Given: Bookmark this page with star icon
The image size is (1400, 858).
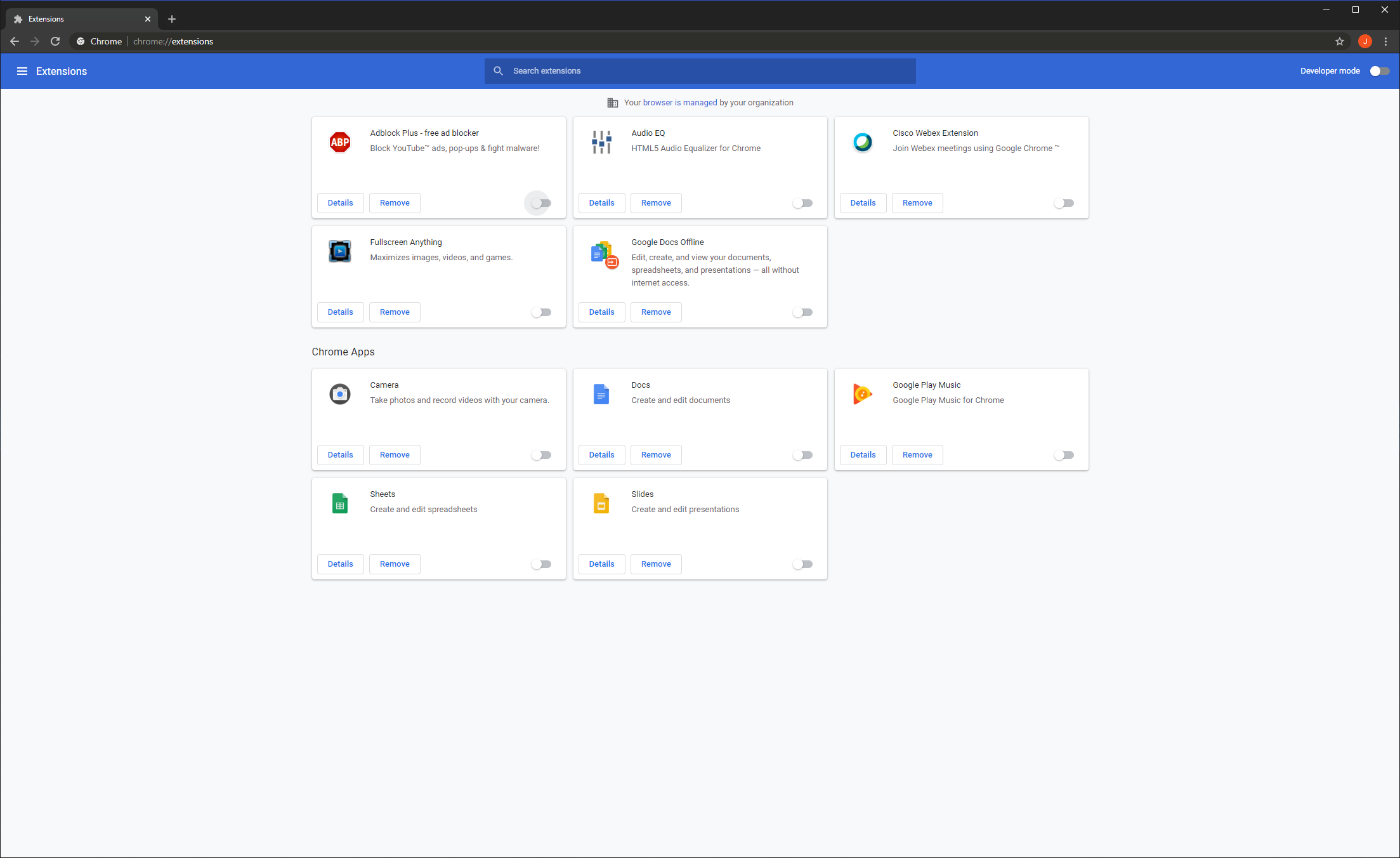Looking at the screenshot, I should [x=1340, y=41].
